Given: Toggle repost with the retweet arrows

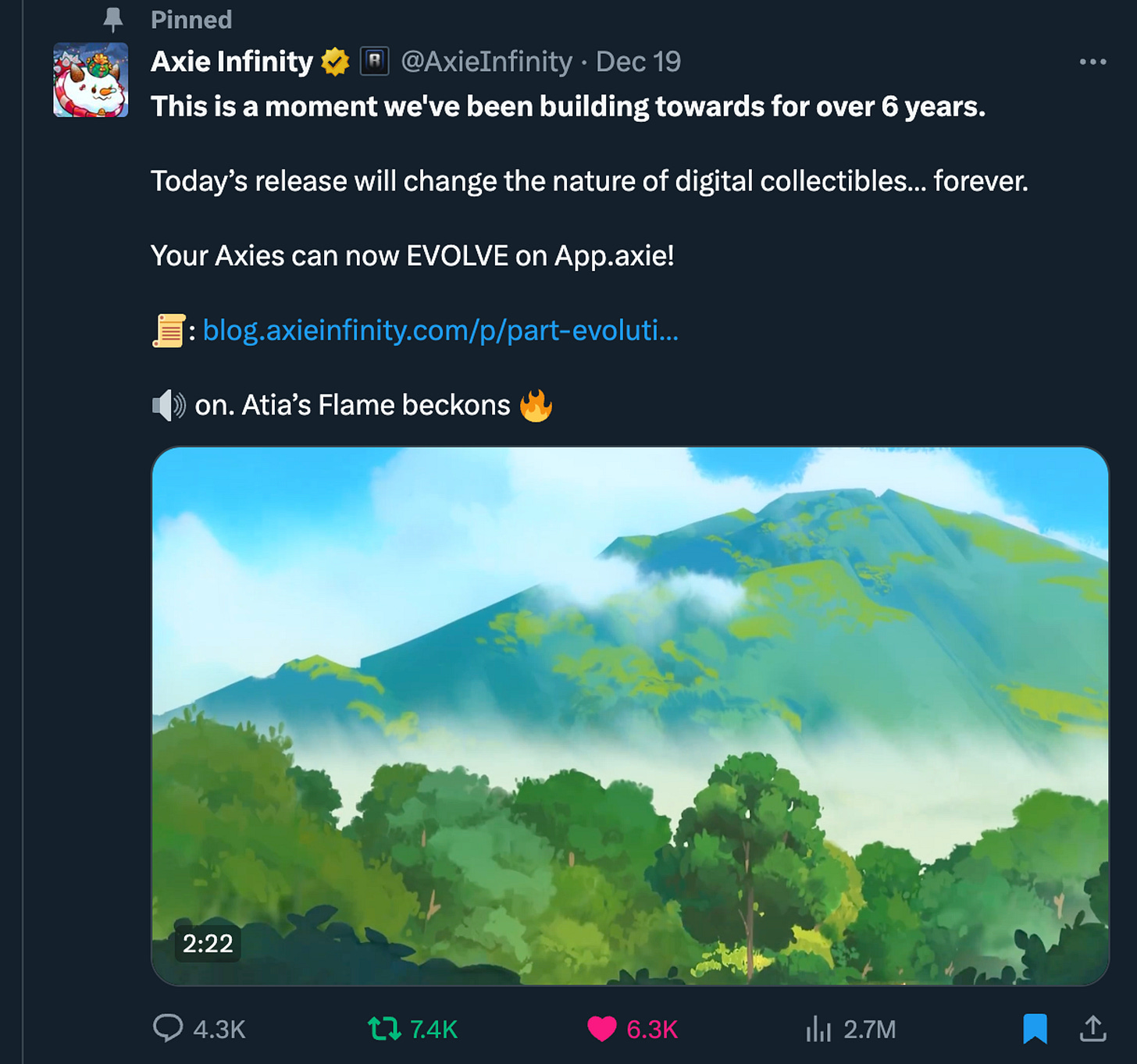Looking at the screenshot, I should (385, 1030).
